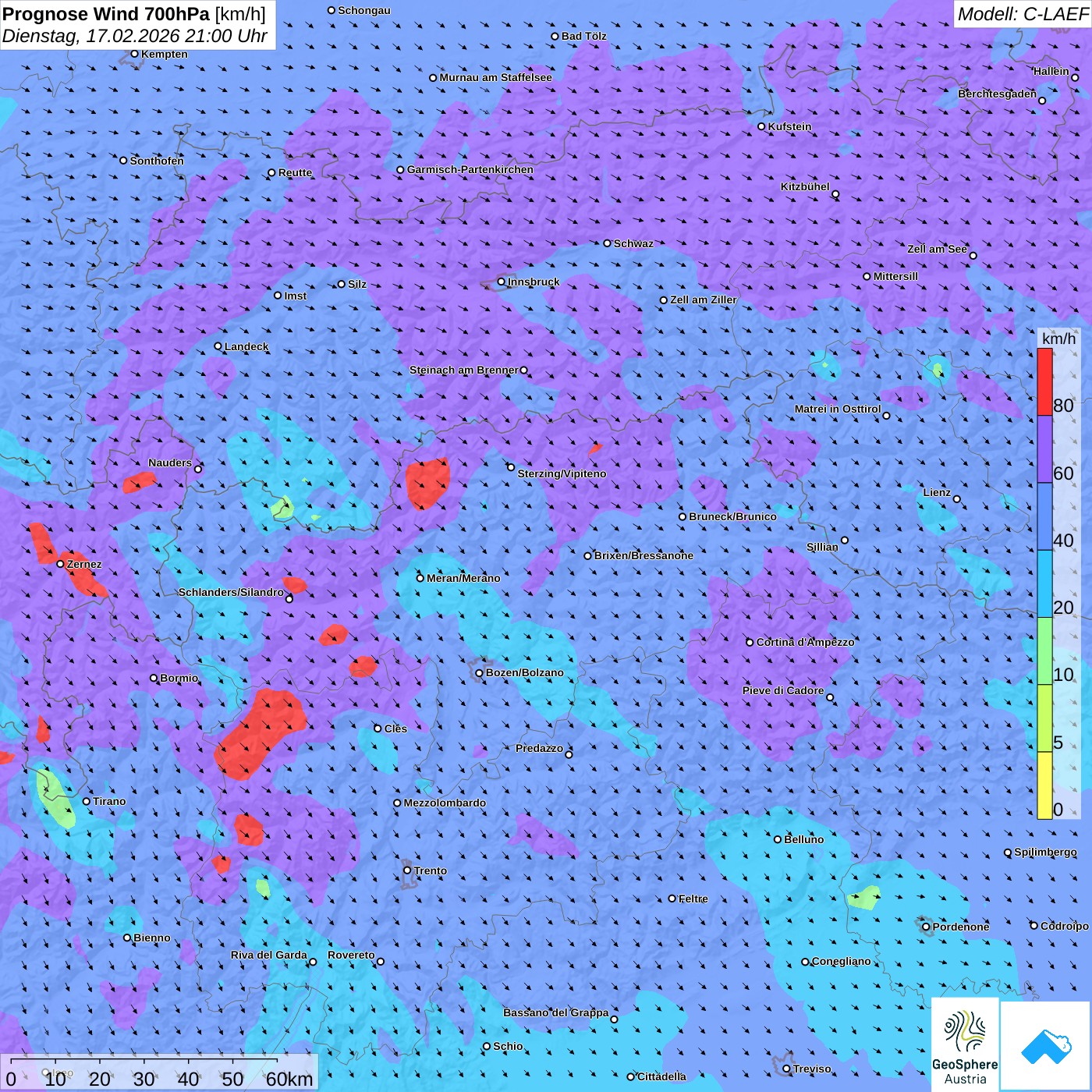Click the 'Sillian' label
The height and width of the screenshot is (1092, 1092).
pyautogui.click(x=822, y=547)
